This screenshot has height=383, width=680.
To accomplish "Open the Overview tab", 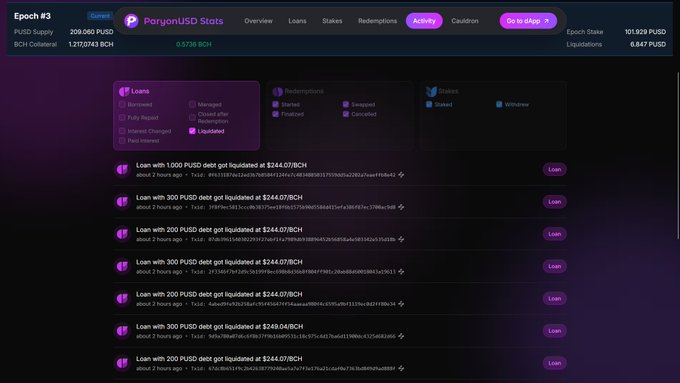I will pos(258,21).
